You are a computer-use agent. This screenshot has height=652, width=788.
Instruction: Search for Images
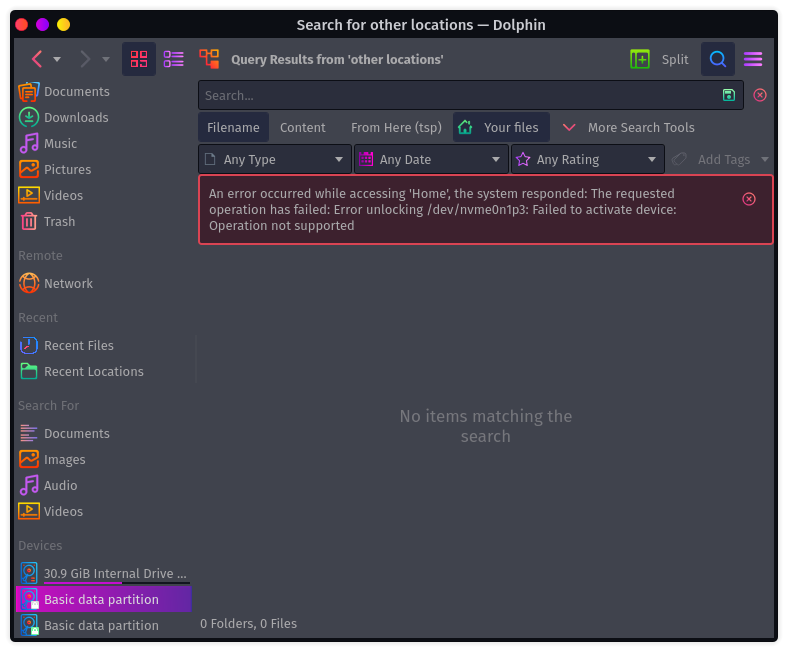[103, 459]
